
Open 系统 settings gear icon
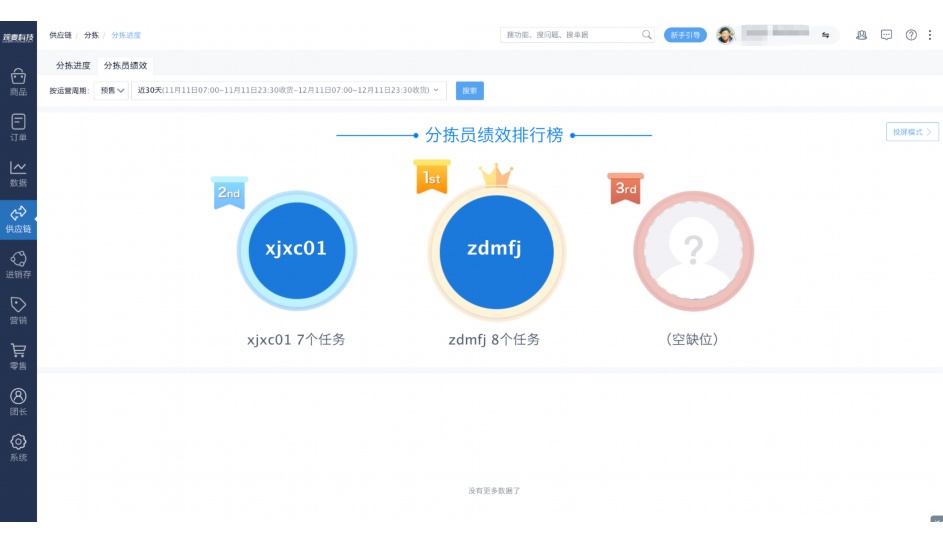coord(18,447)
